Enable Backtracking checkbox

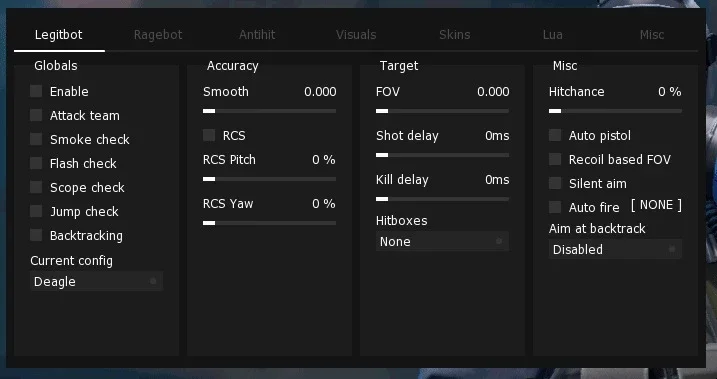point(36,235)
